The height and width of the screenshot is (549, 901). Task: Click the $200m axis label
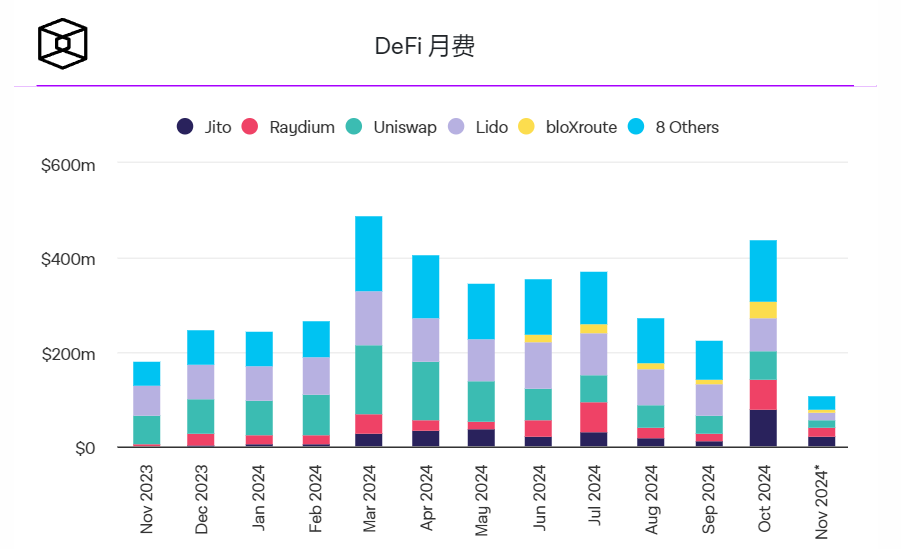68,354
